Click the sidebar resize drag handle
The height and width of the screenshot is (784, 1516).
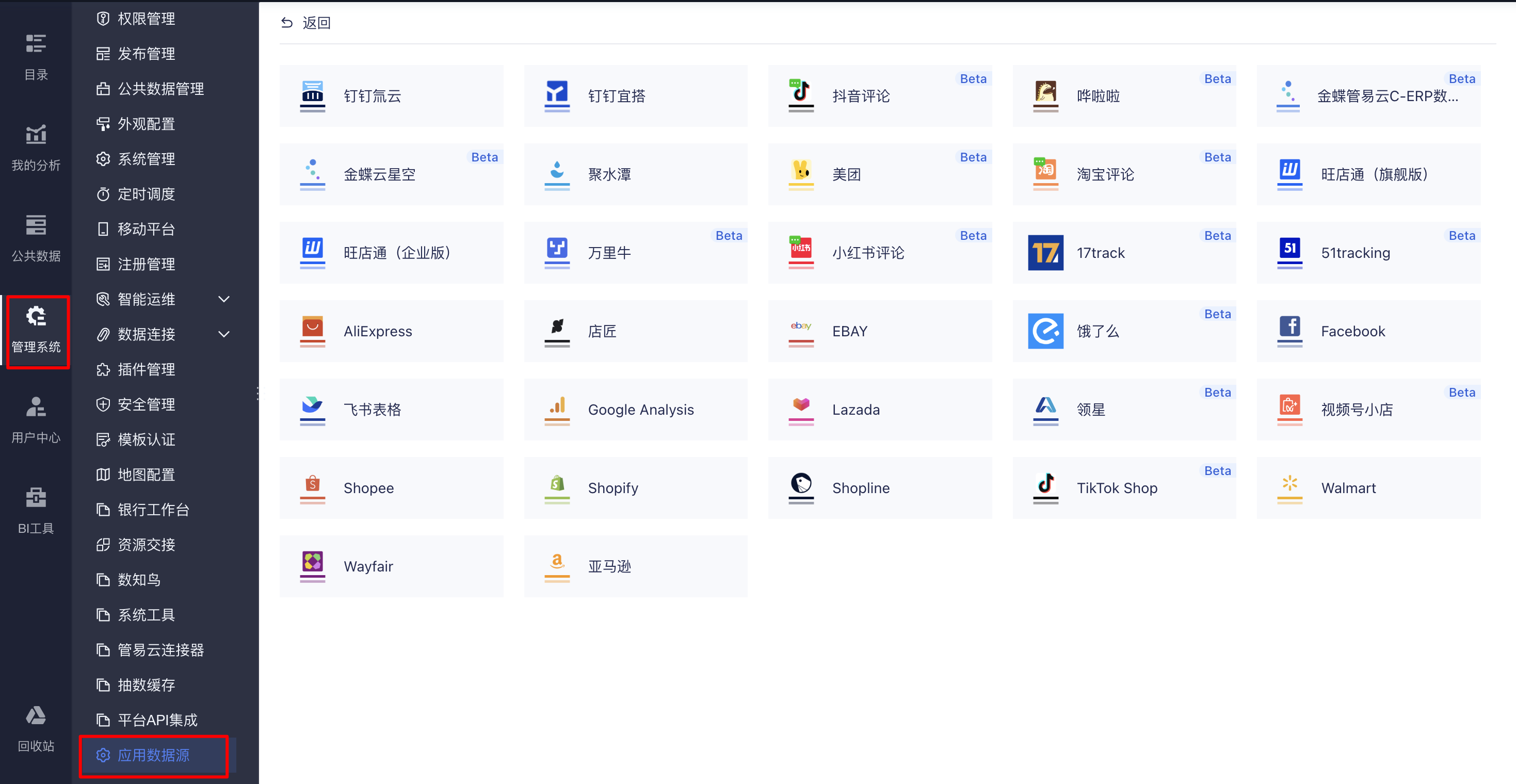259,393
